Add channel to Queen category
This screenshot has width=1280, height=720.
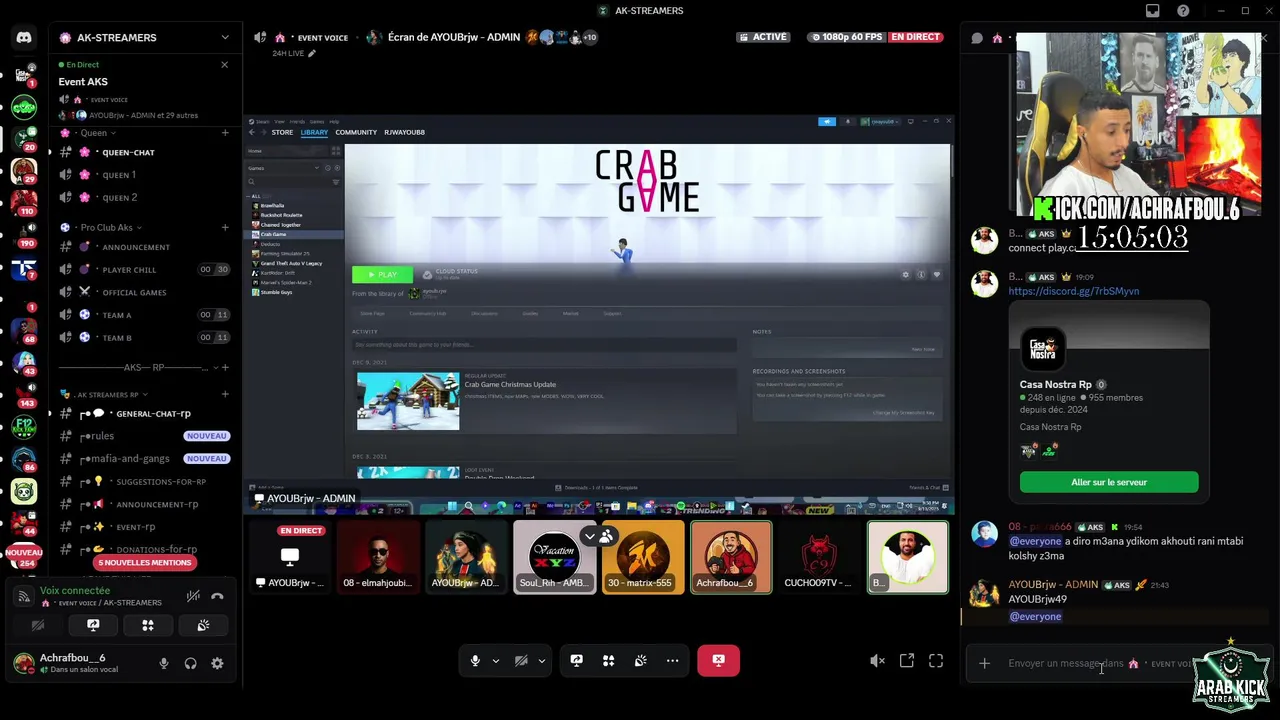pos(225,132)
